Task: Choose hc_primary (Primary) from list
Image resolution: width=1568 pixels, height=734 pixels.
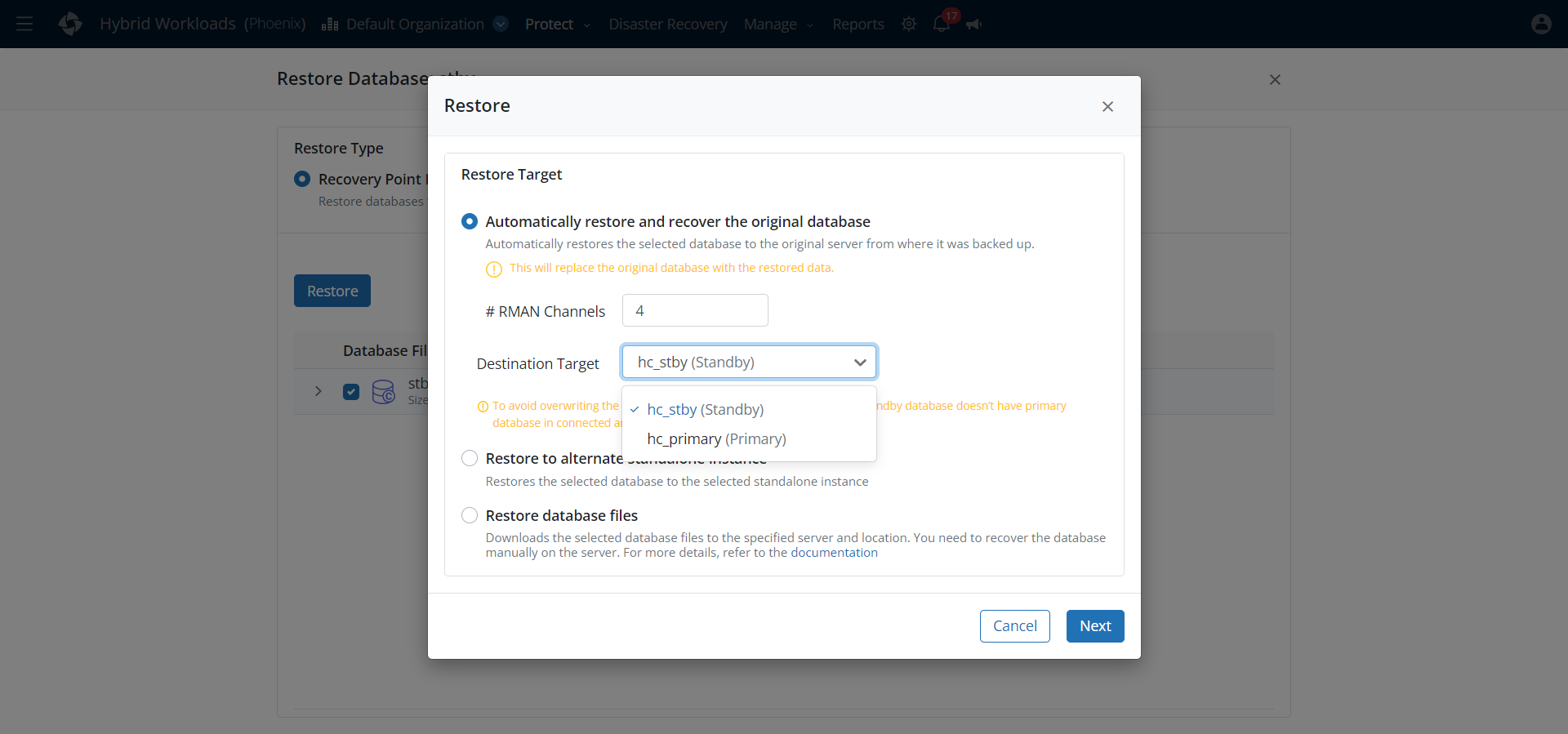Action: (x=716, y=439)
